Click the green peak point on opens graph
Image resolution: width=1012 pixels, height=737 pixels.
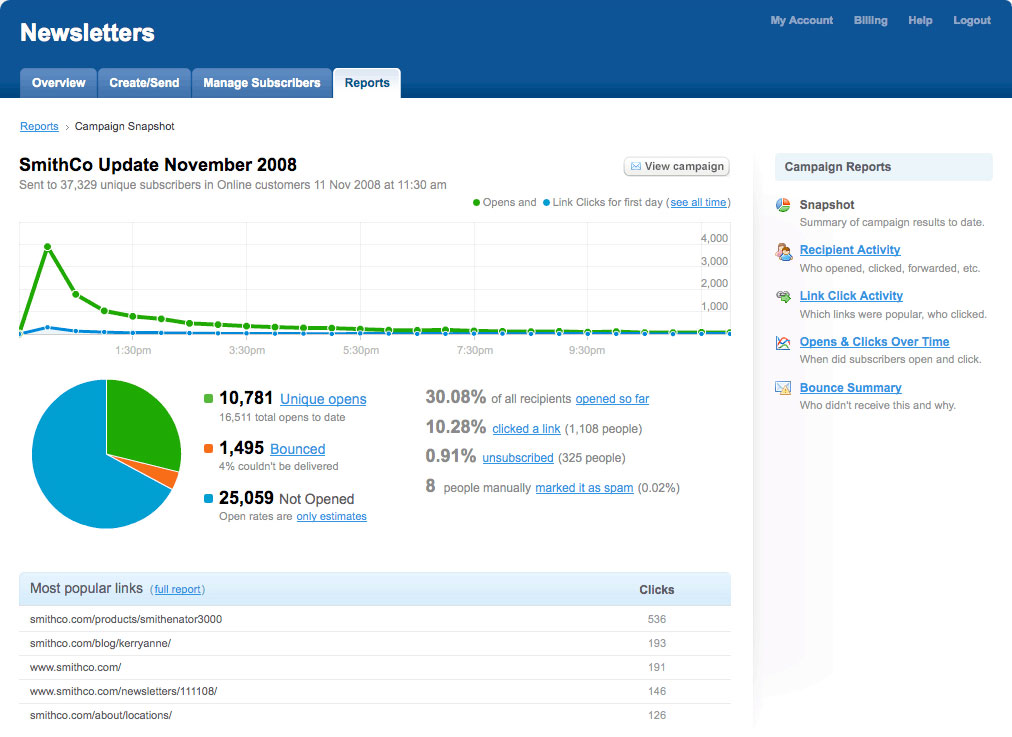point(48,247)
